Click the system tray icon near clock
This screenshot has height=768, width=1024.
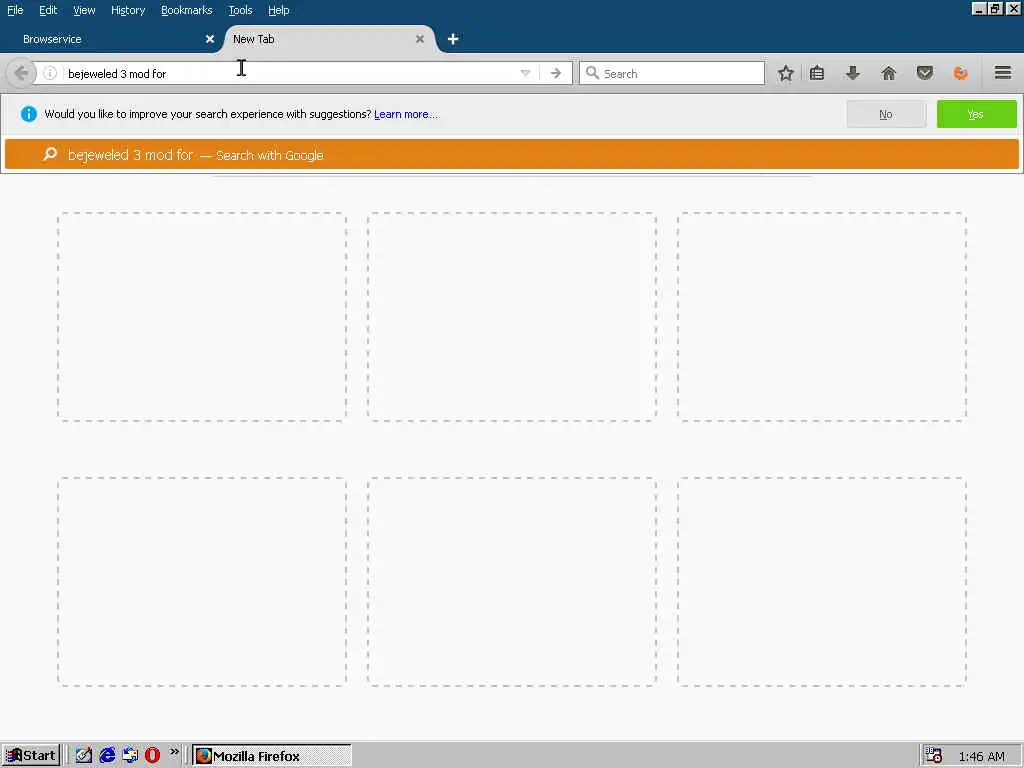click(934, 756)
